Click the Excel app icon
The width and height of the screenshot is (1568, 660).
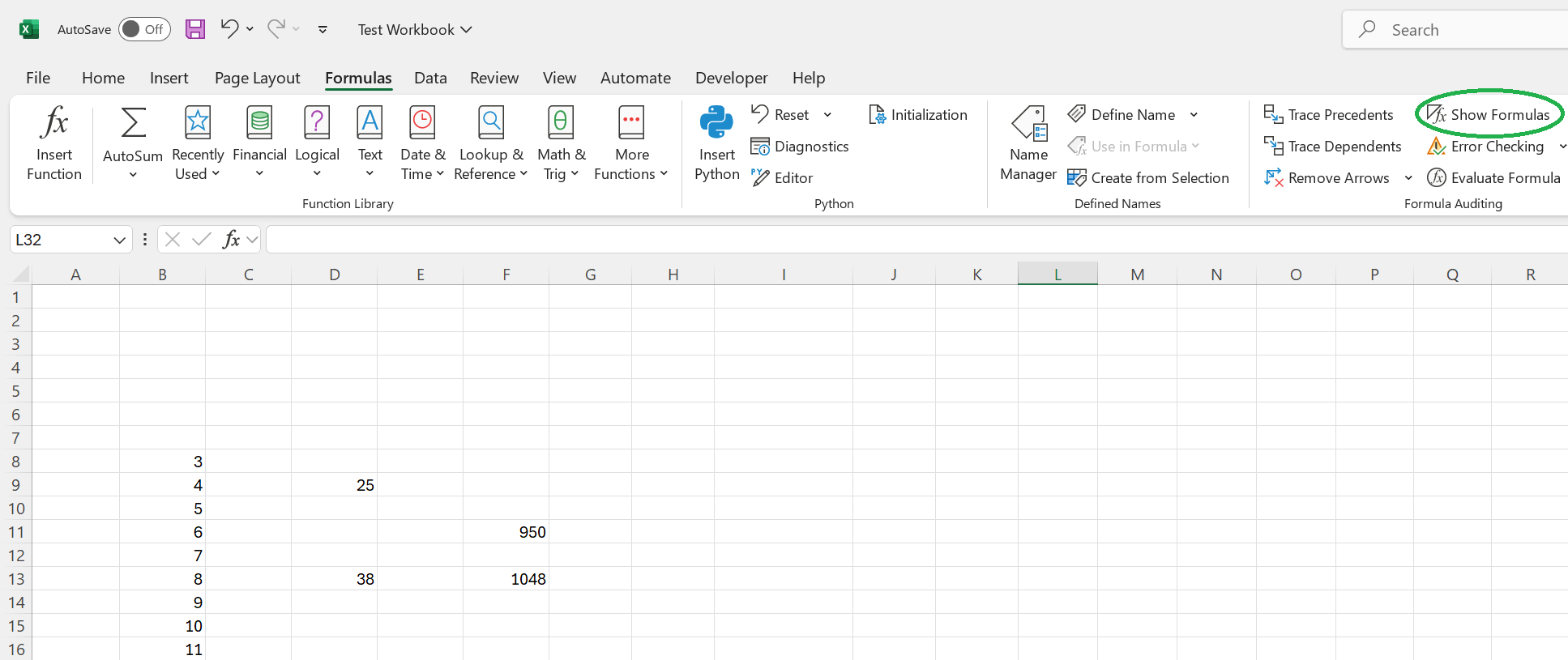pyautogui.click(x=29, y=29)
